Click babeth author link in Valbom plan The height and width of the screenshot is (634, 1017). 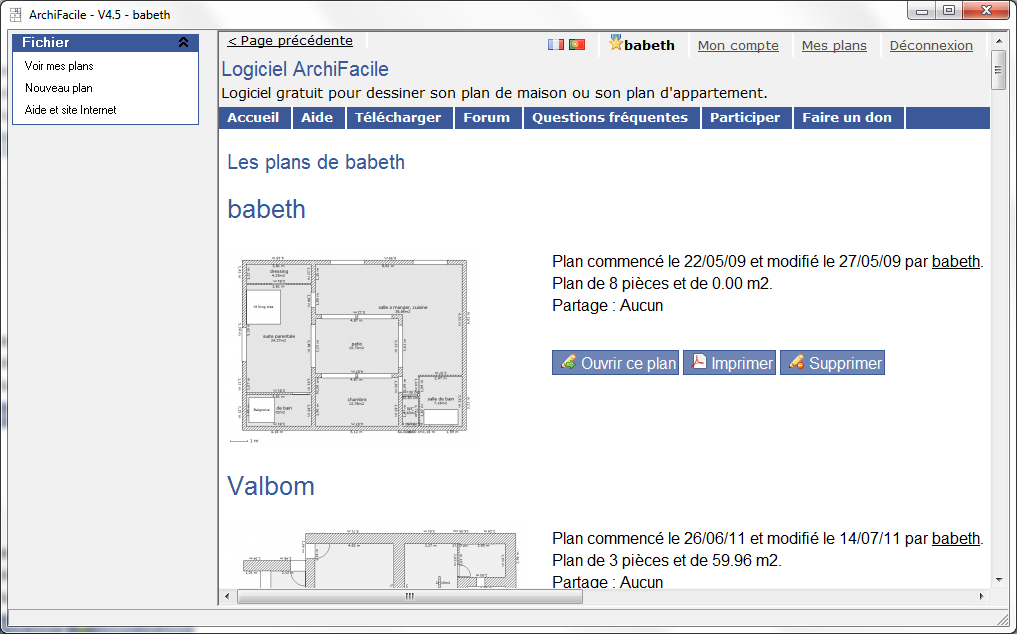[x=955, y=539]
